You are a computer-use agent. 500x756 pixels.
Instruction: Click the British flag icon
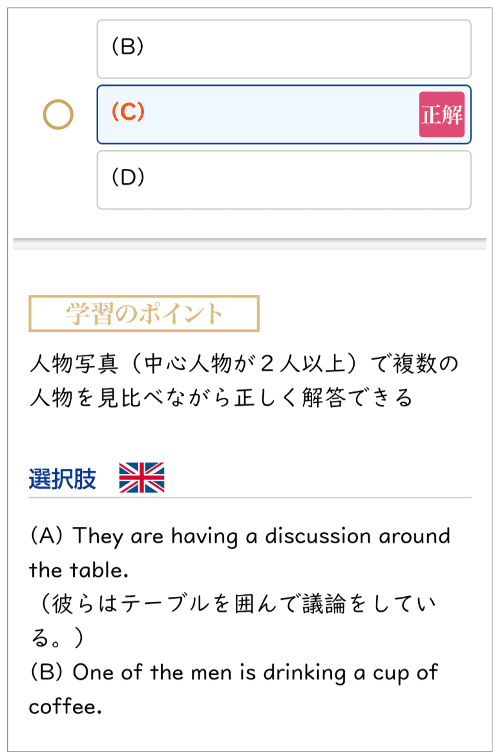142,478
